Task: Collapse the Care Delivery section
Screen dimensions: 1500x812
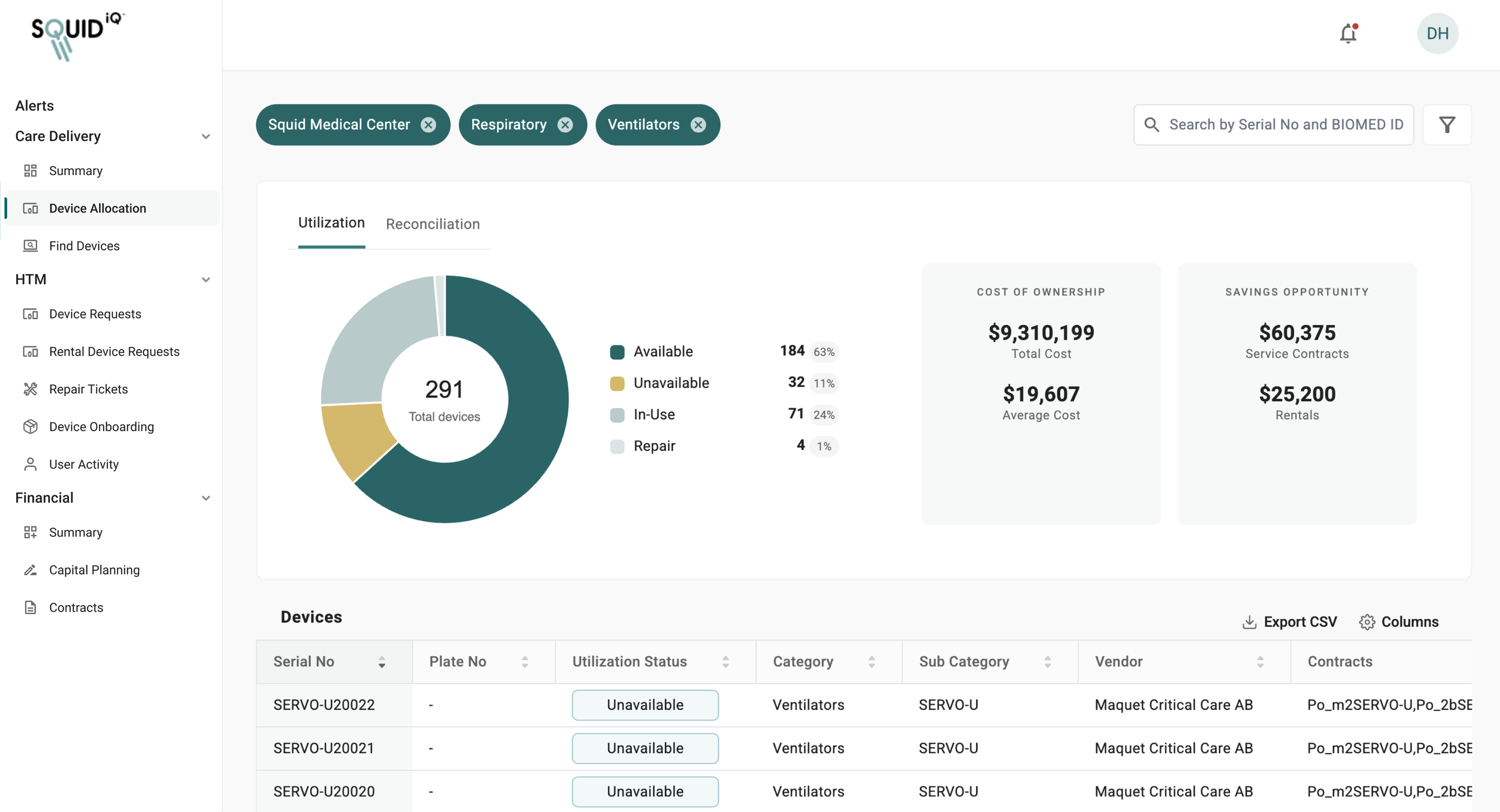Action: pos(206,137)
